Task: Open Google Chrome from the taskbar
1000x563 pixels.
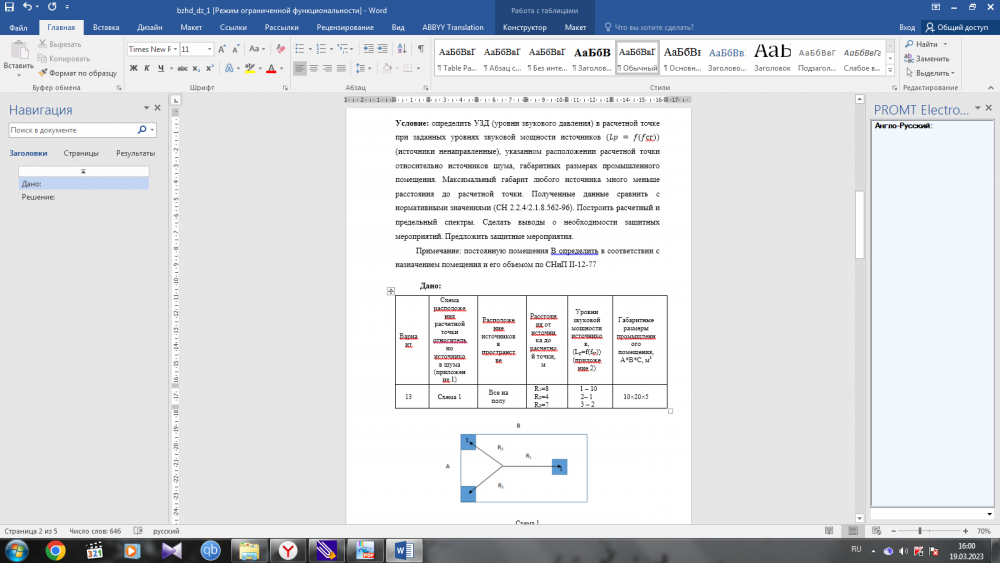Action: click(55, 550)
